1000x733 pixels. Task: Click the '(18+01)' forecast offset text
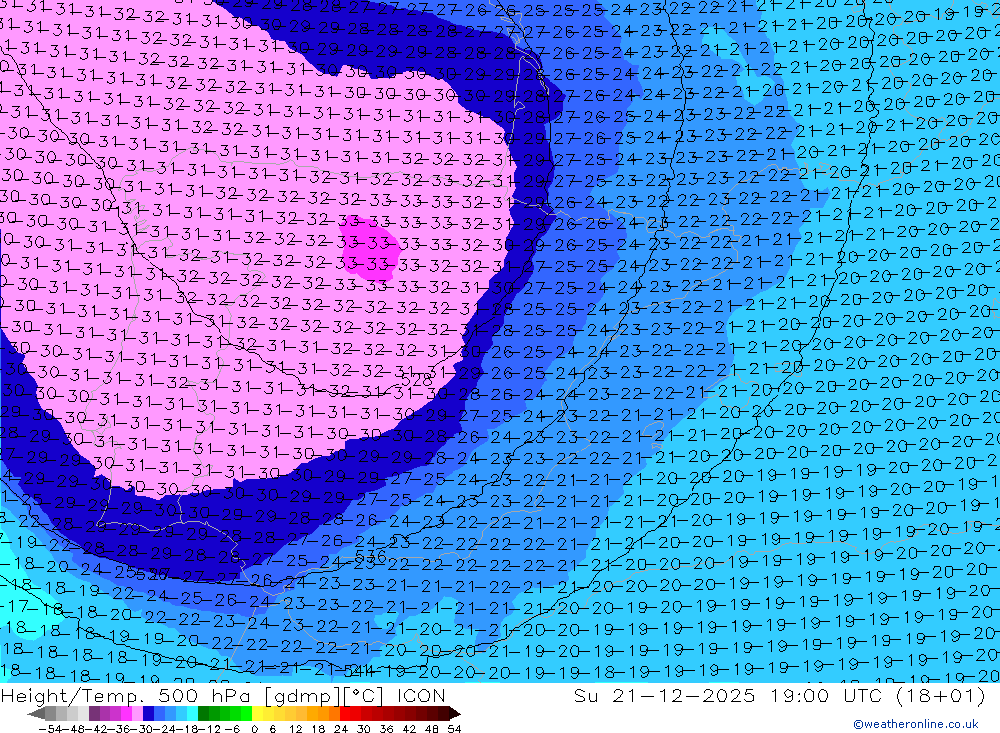tap(941, 695)
